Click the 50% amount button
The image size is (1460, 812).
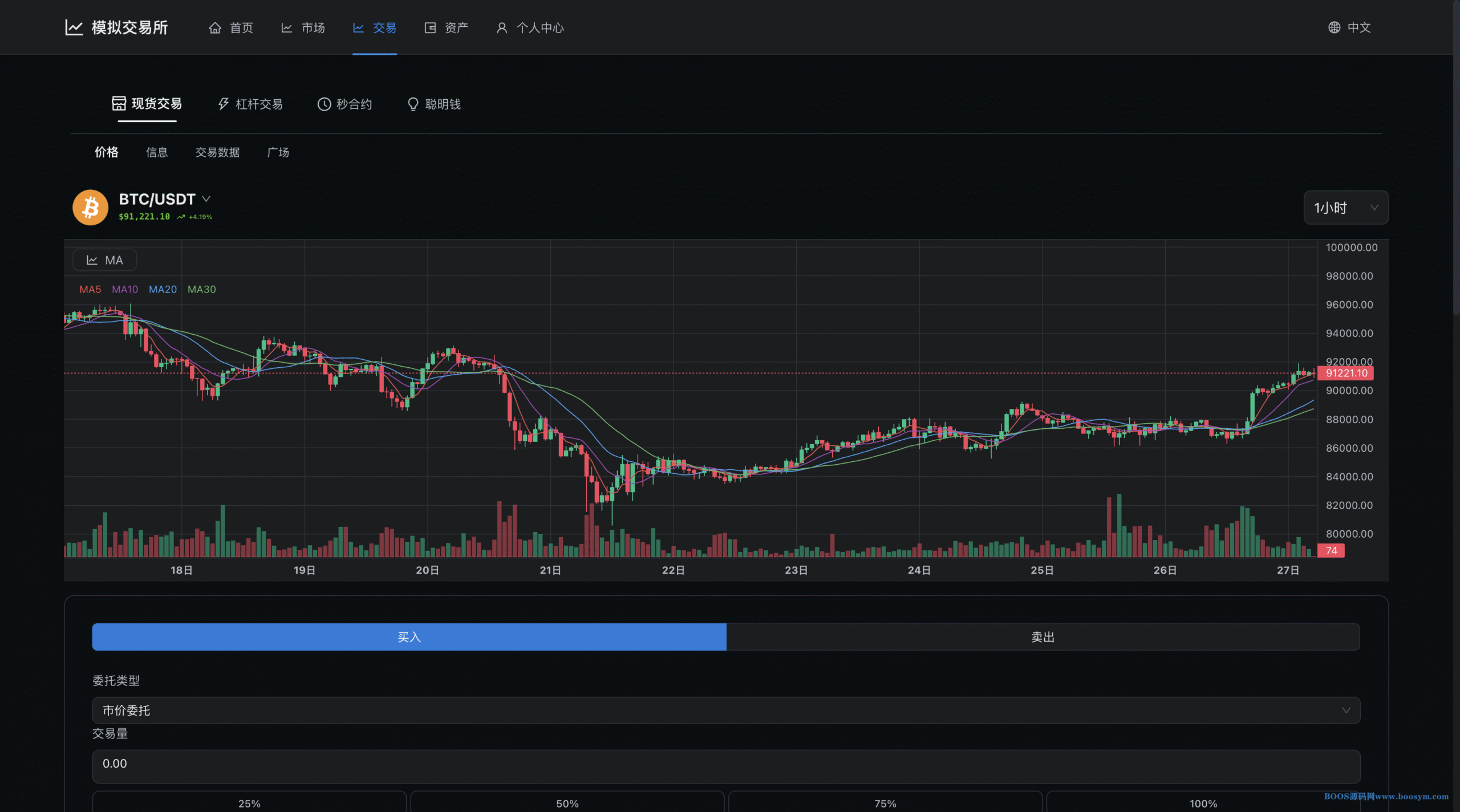pyautogui.click(x=567, y=803)
